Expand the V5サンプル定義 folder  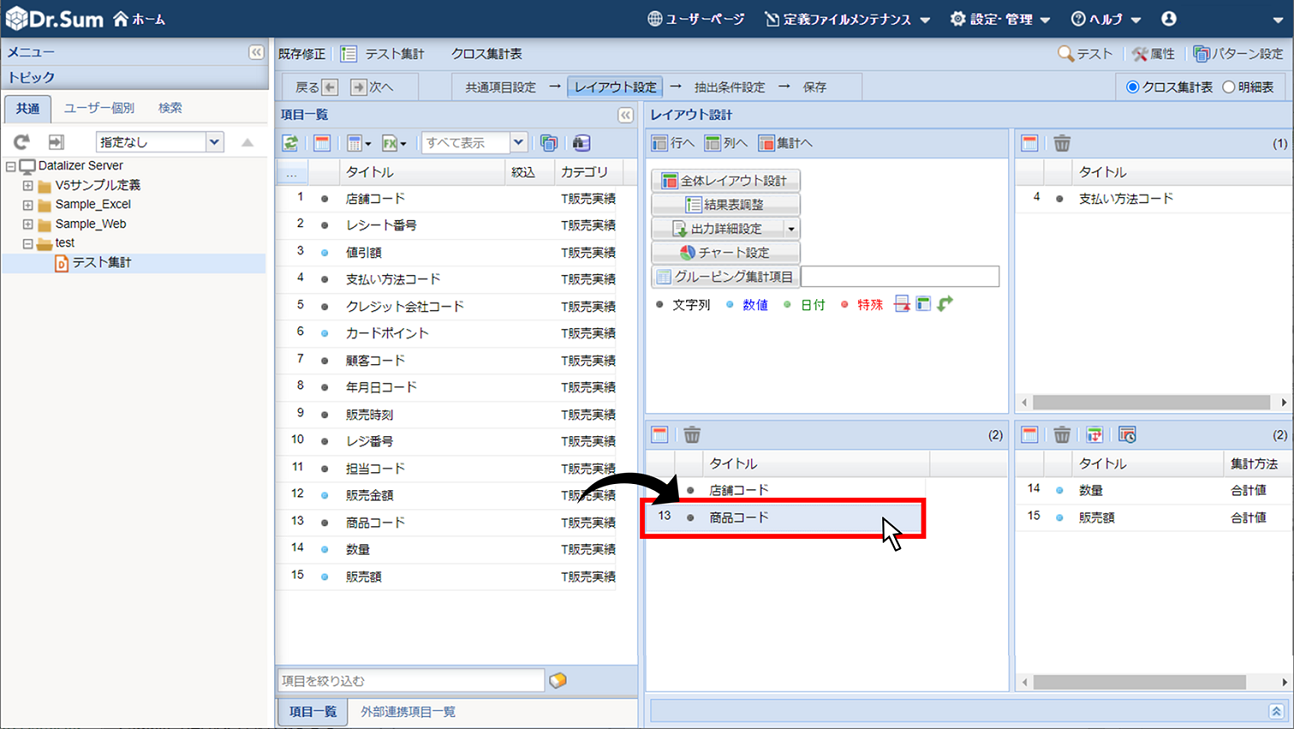(x=28, y=186)
